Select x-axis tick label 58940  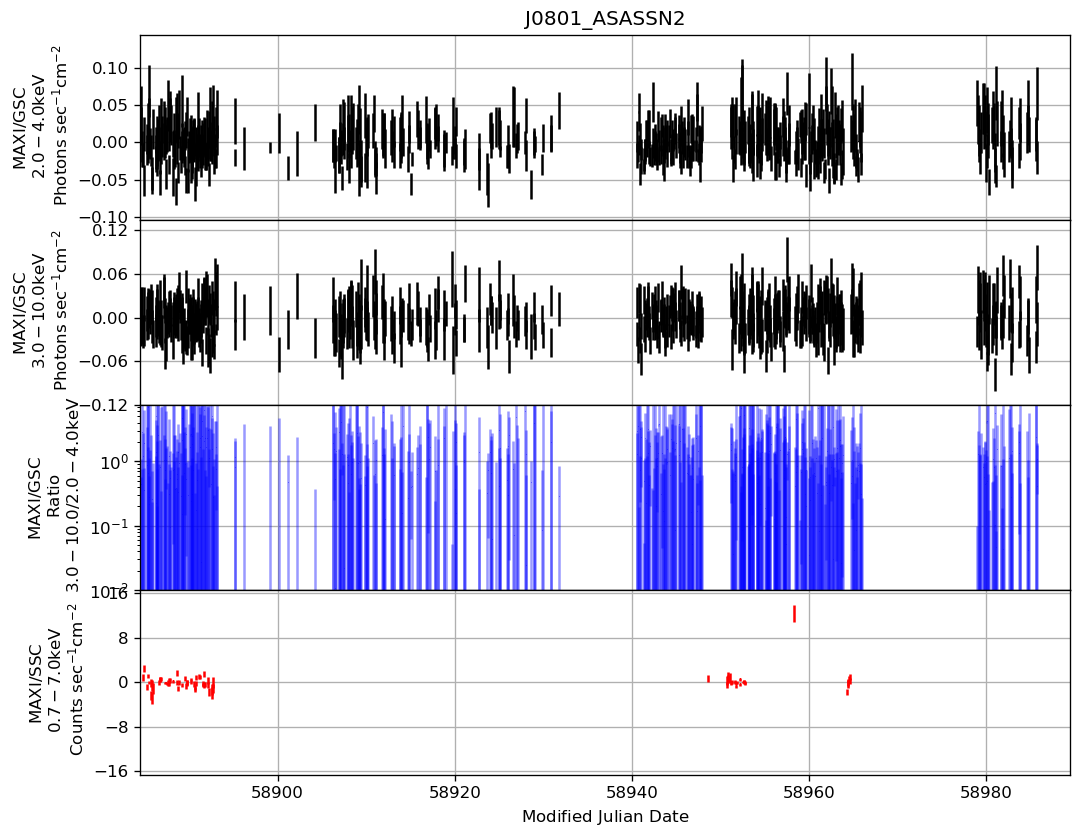pyautogui.click(x=632, y=791)
